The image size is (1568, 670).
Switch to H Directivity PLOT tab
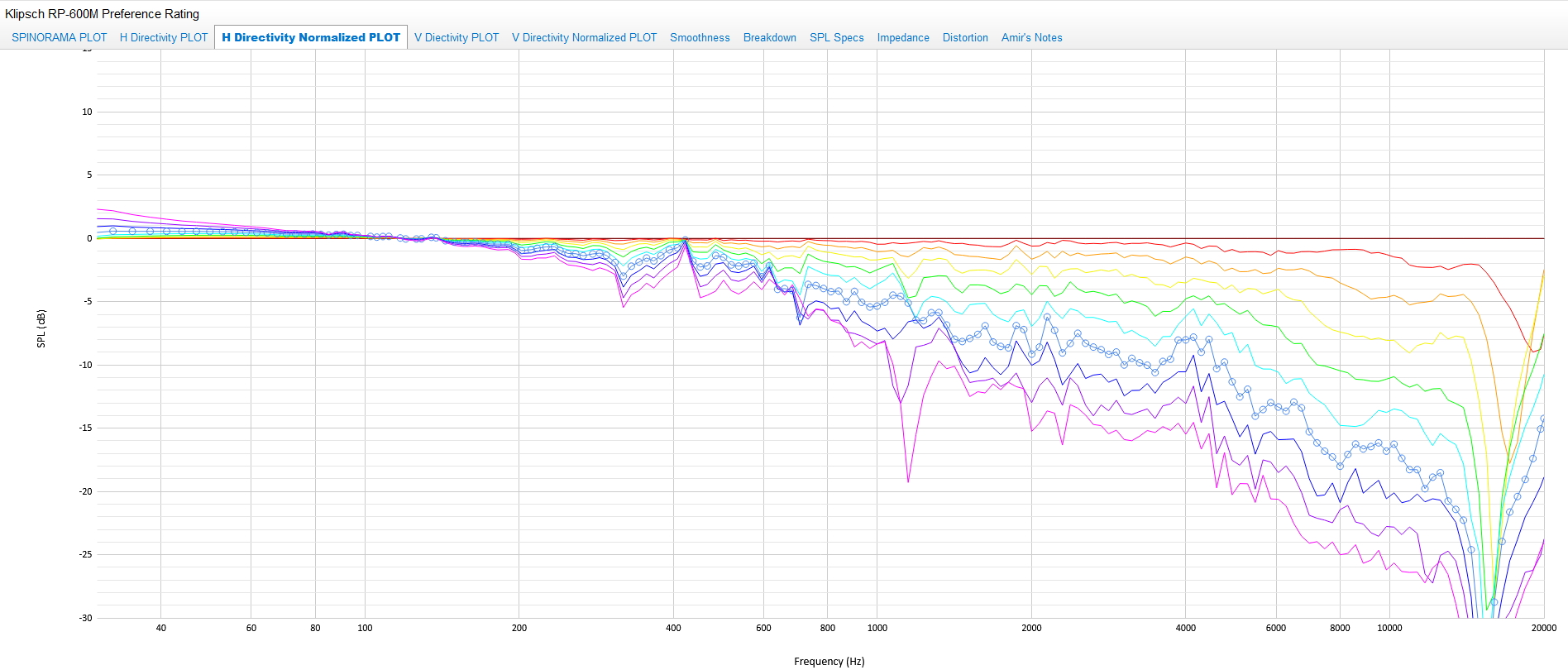164,37
